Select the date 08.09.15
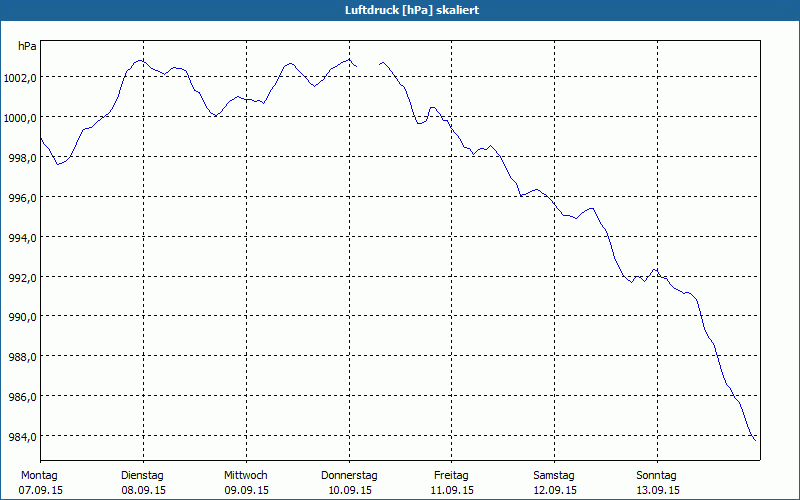The image size is (800, 500). pos(143,491)
